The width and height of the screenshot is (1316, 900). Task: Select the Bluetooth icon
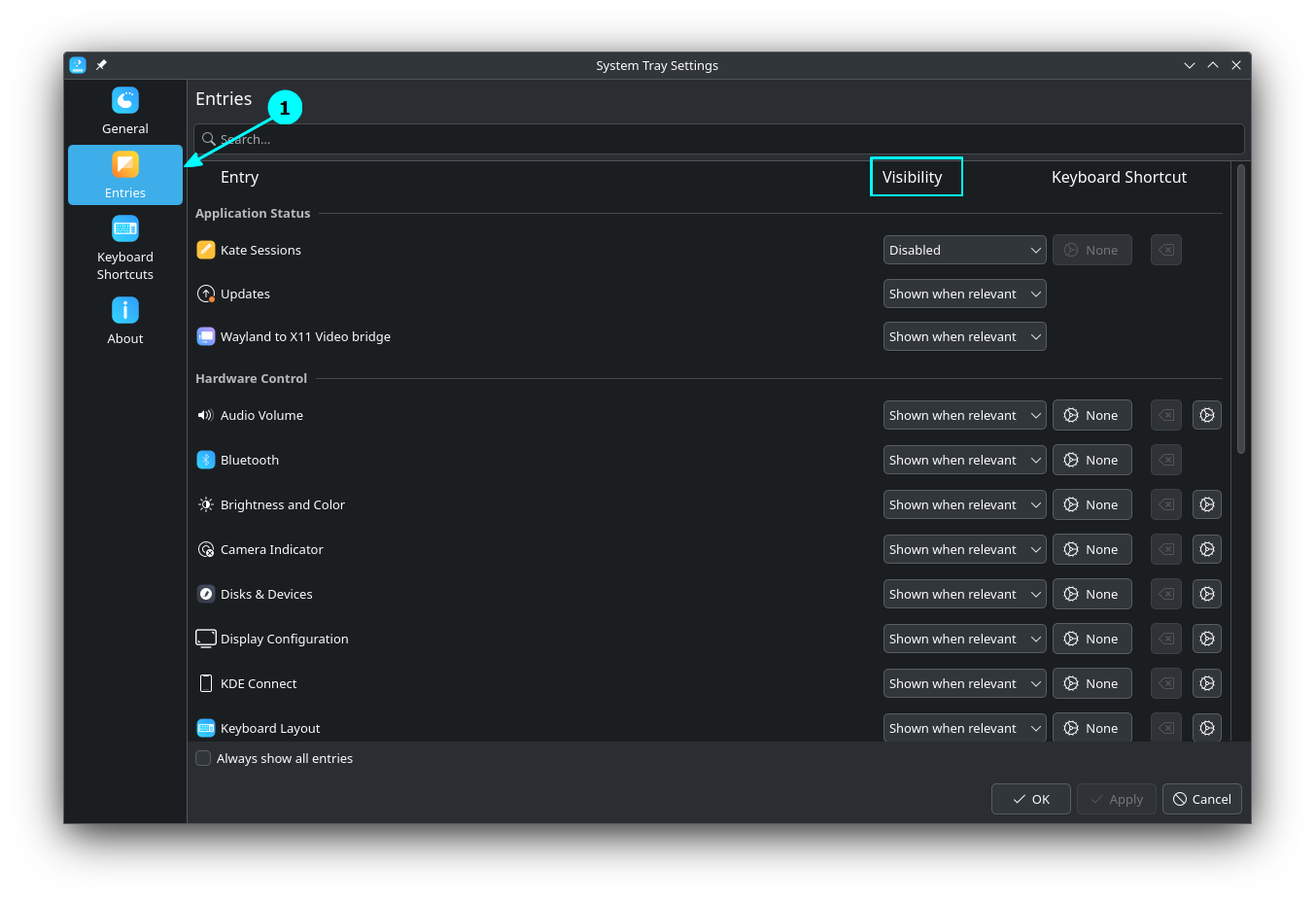click(205, 459)
